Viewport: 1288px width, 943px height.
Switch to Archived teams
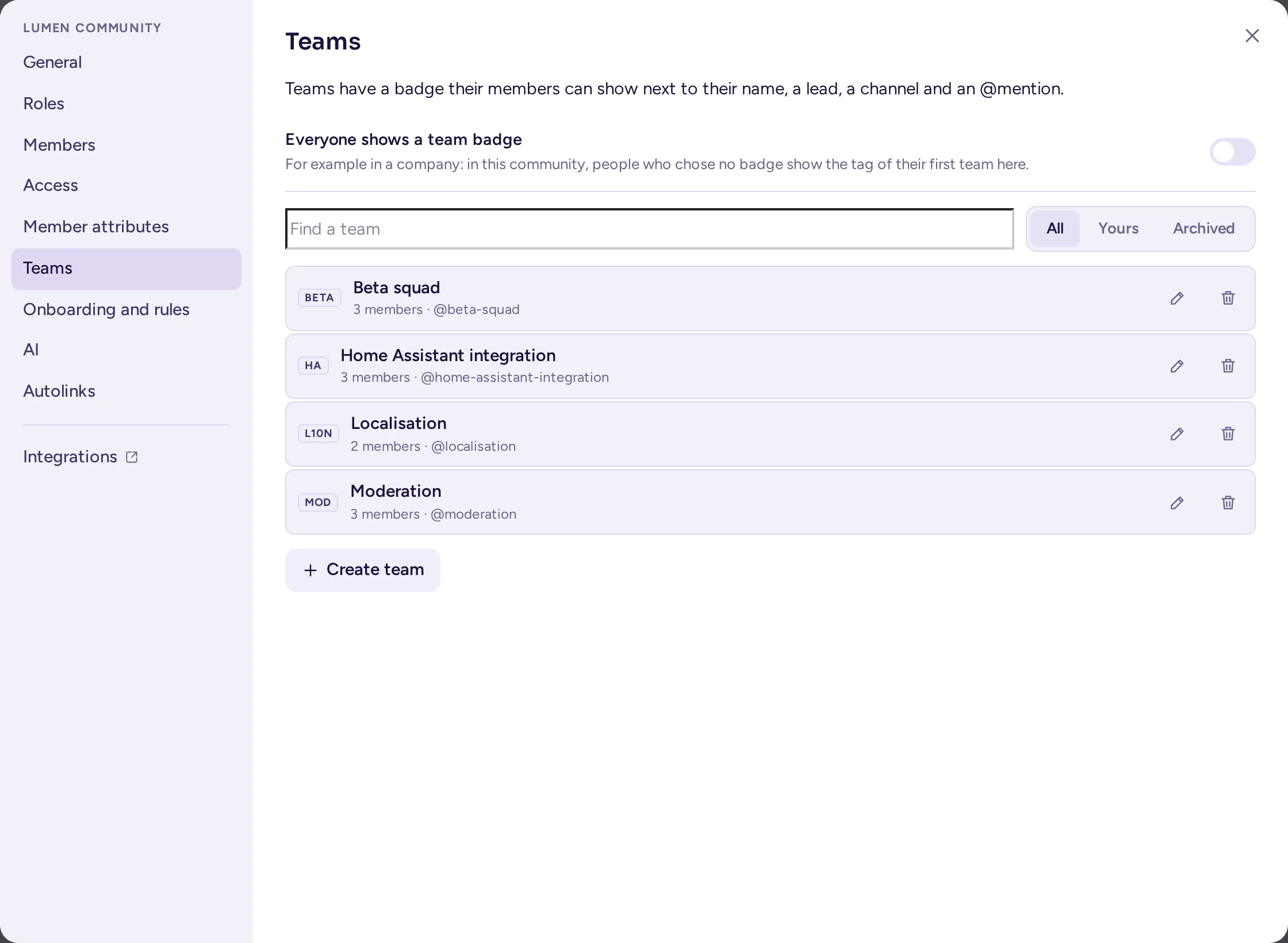tap(1204, 229)
